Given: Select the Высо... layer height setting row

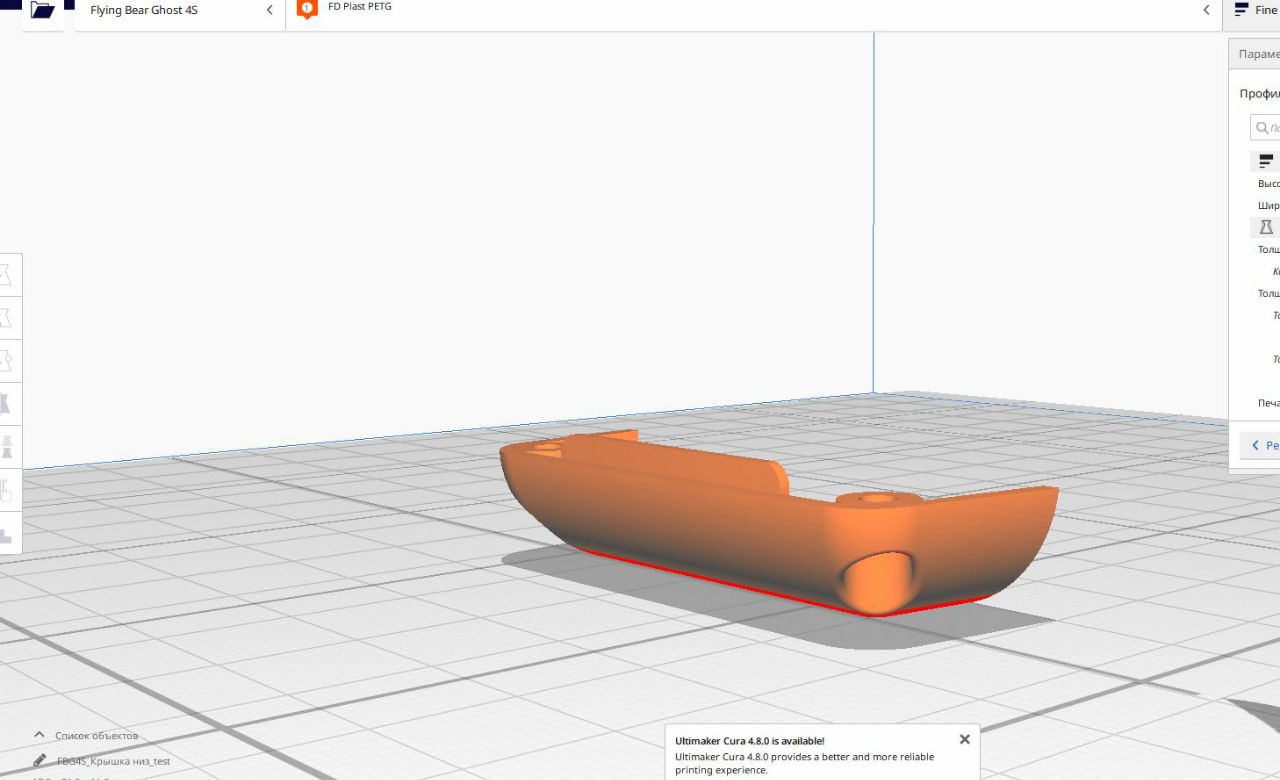Looking at the screenshot, I should [1268, 184].
